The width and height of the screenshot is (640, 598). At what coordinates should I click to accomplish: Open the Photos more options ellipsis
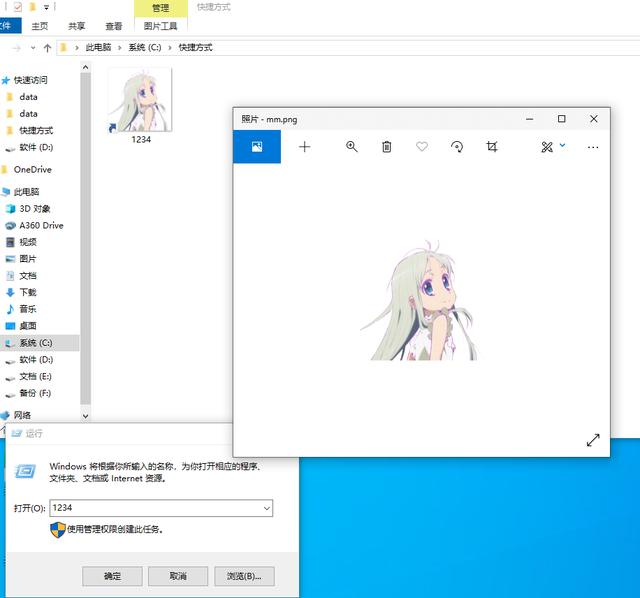click(593, 147)
